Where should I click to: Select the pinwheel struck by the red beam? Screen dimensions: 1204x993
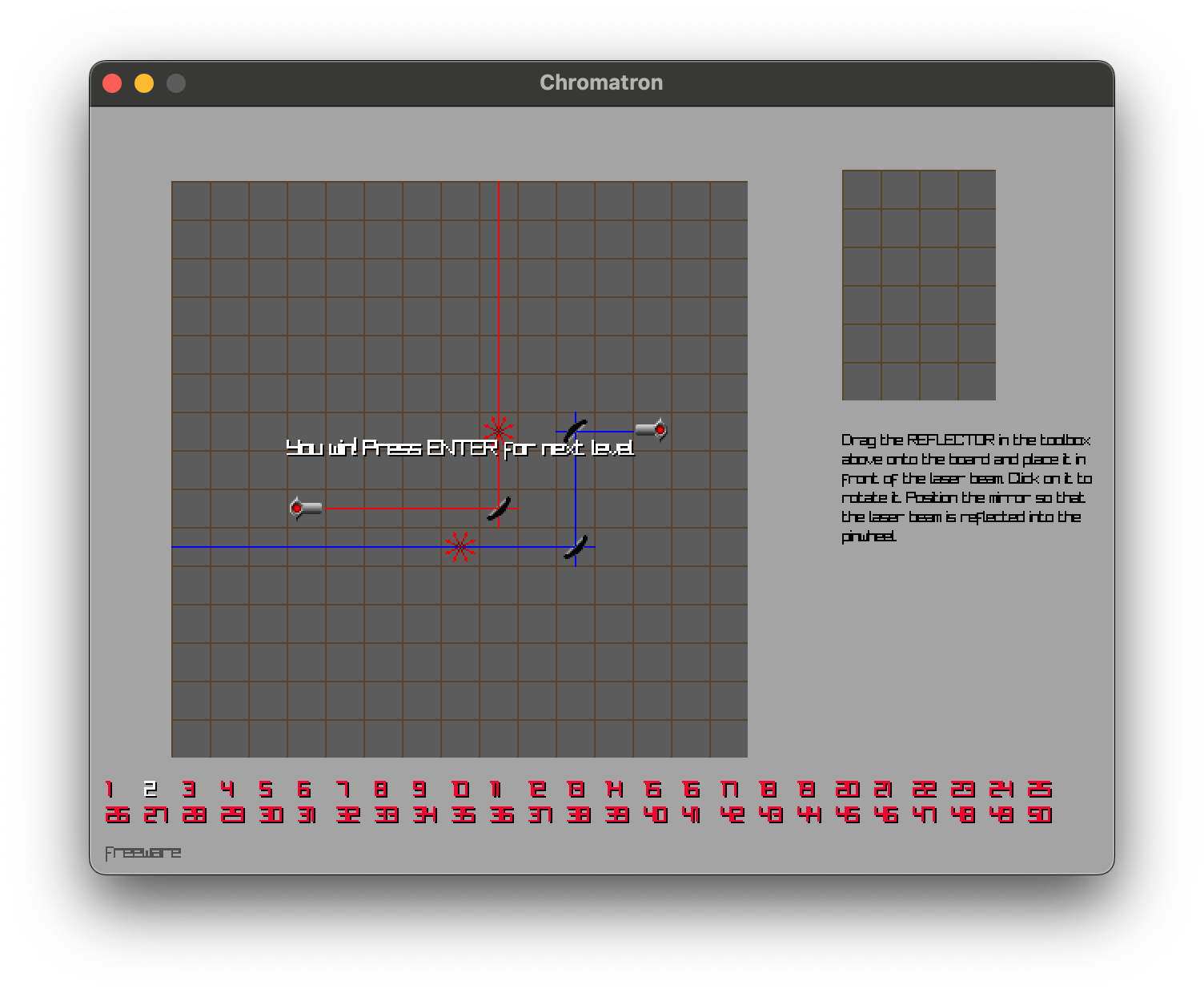pyautogui.click(x=498, y=429)
